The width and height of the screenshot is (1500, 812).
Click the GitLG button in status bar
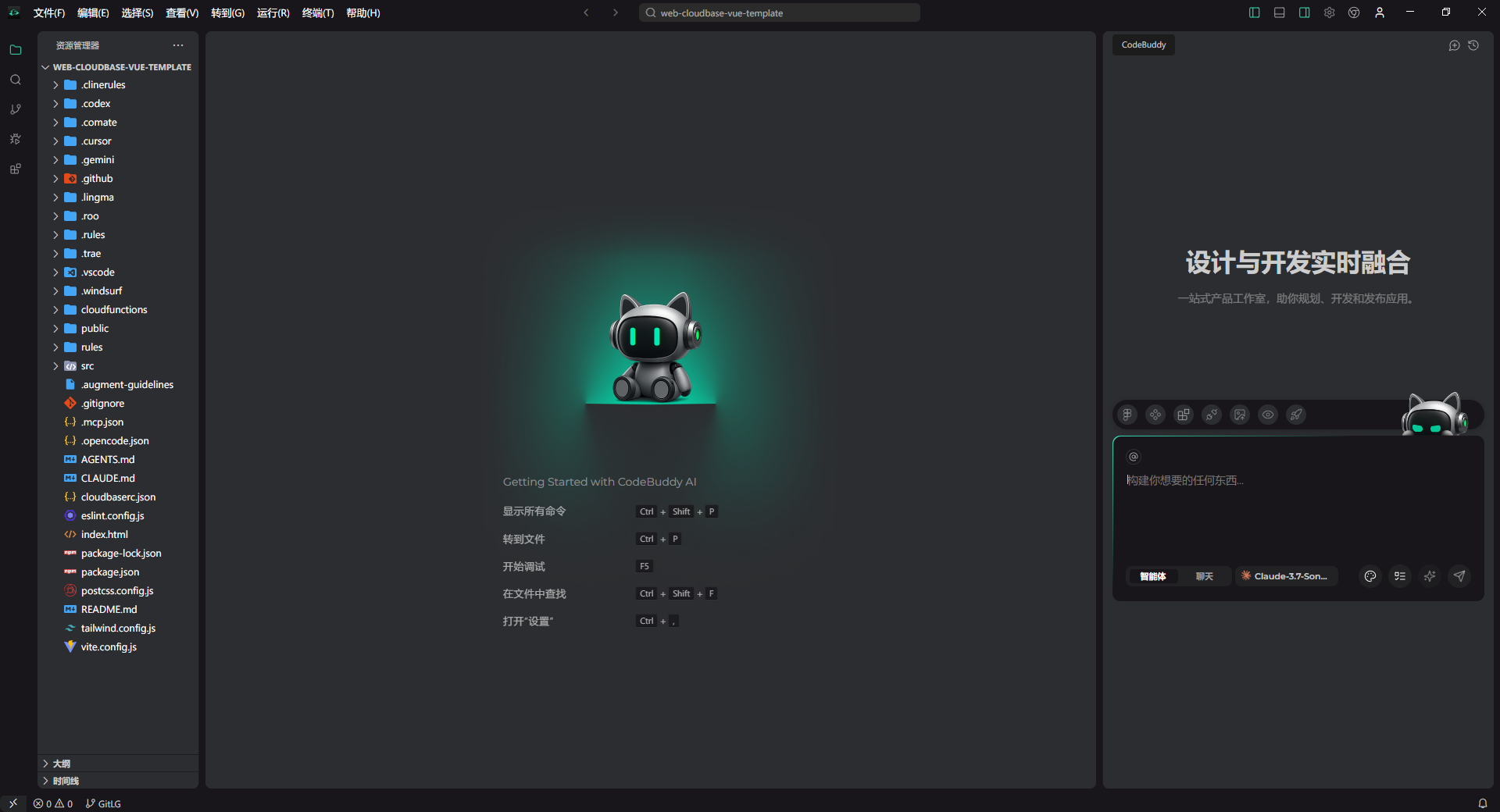tap(103, 803)
